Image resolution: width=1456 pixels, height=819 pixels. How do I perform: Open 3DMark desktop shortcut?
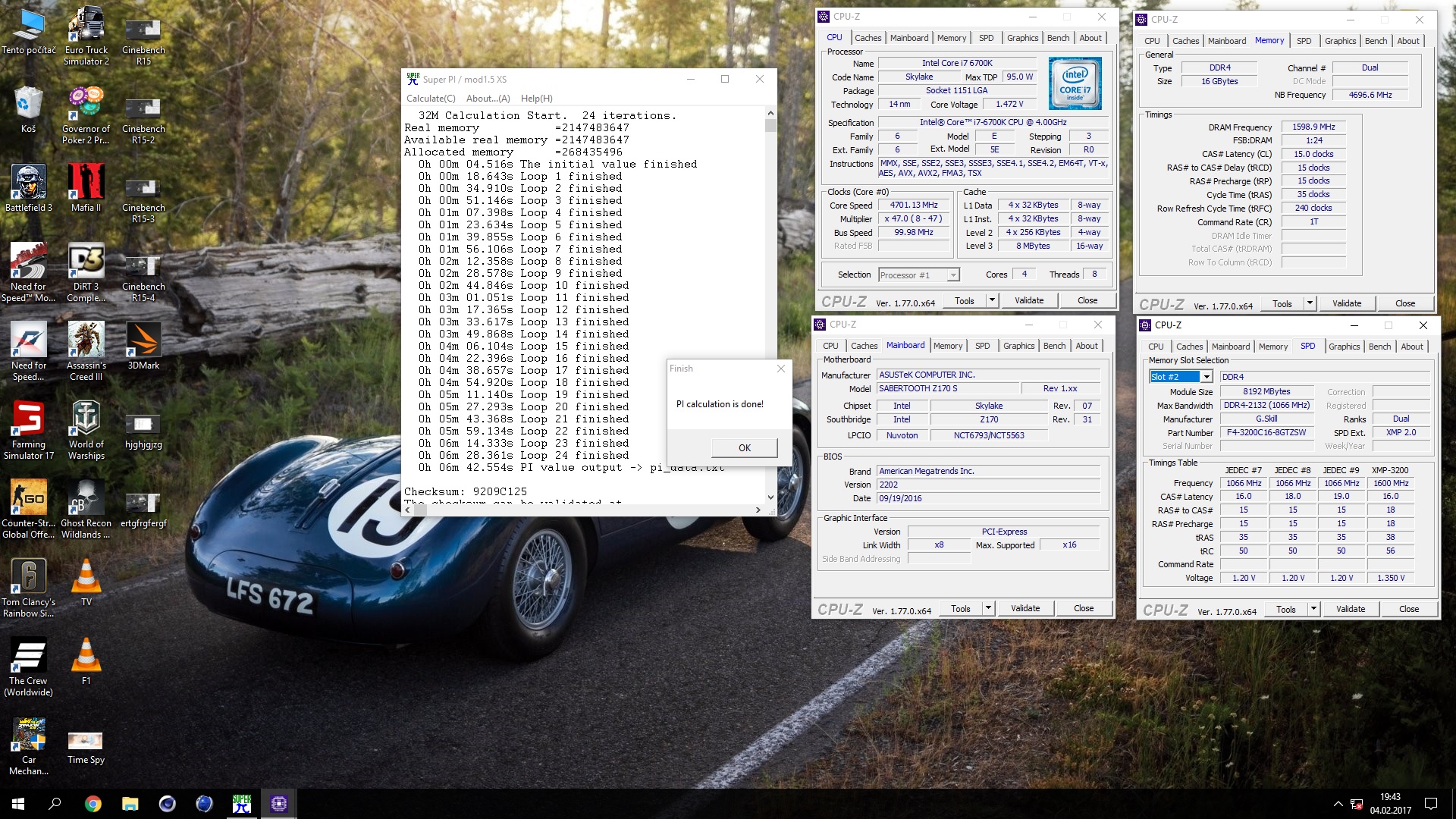coord(143,346)
